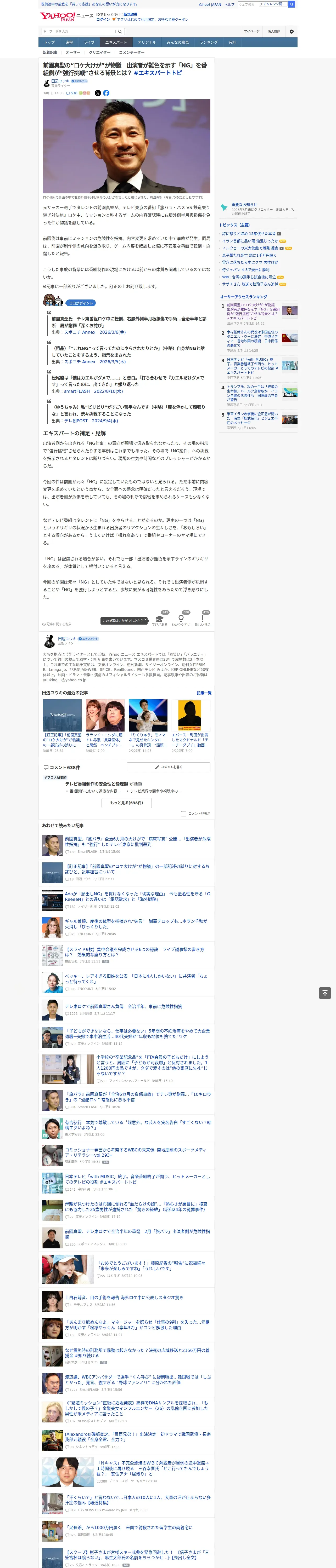Open the りくりゅう skating article thumbnail

[148, 715]
